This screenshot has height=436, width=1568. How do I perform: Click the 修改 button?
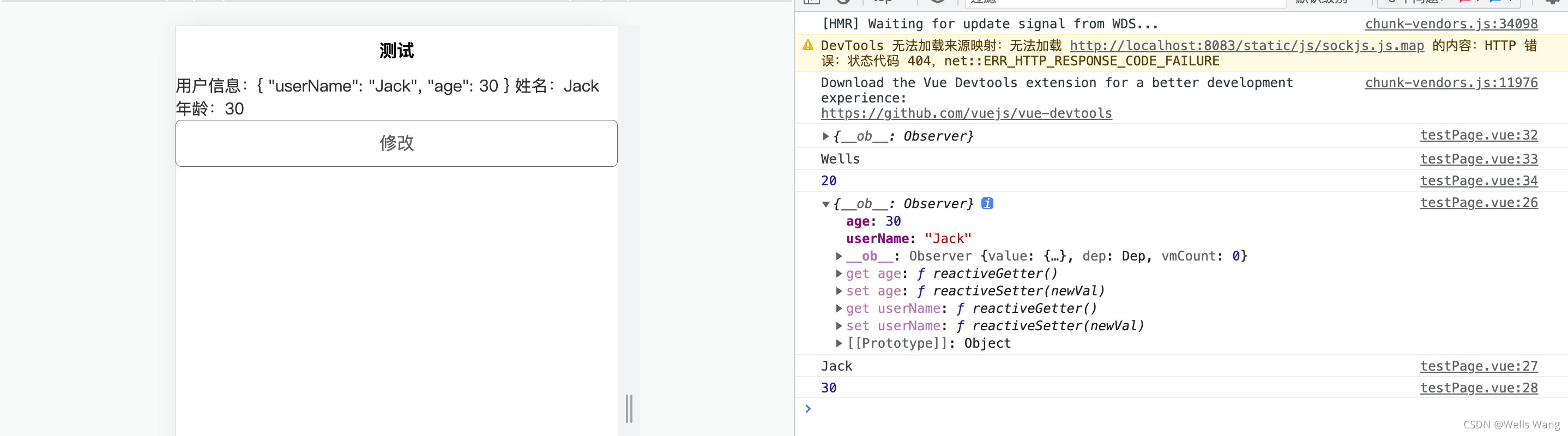[x=396, y=143]
